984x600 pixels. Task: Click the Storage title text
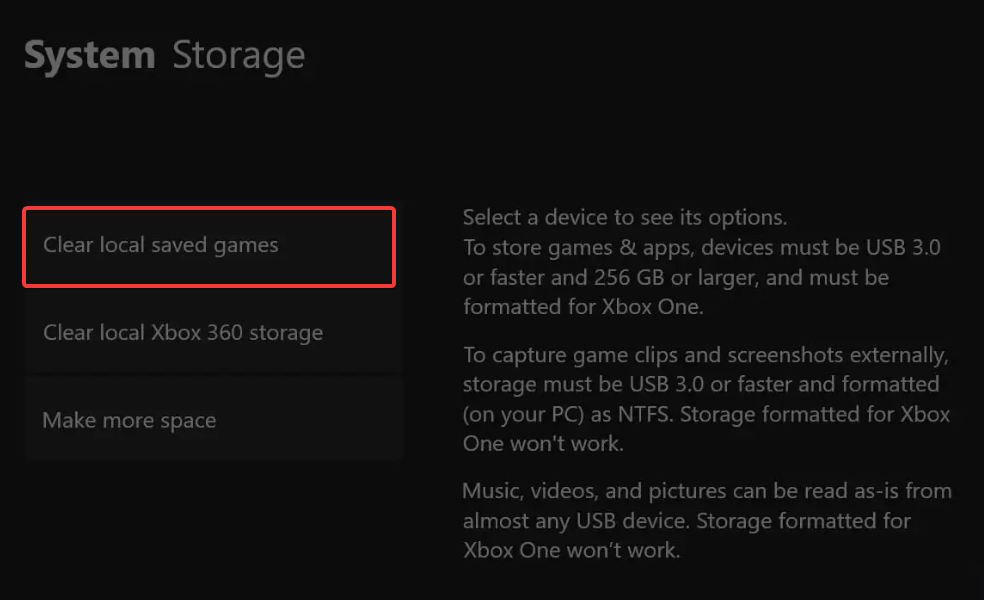[238, 56]
